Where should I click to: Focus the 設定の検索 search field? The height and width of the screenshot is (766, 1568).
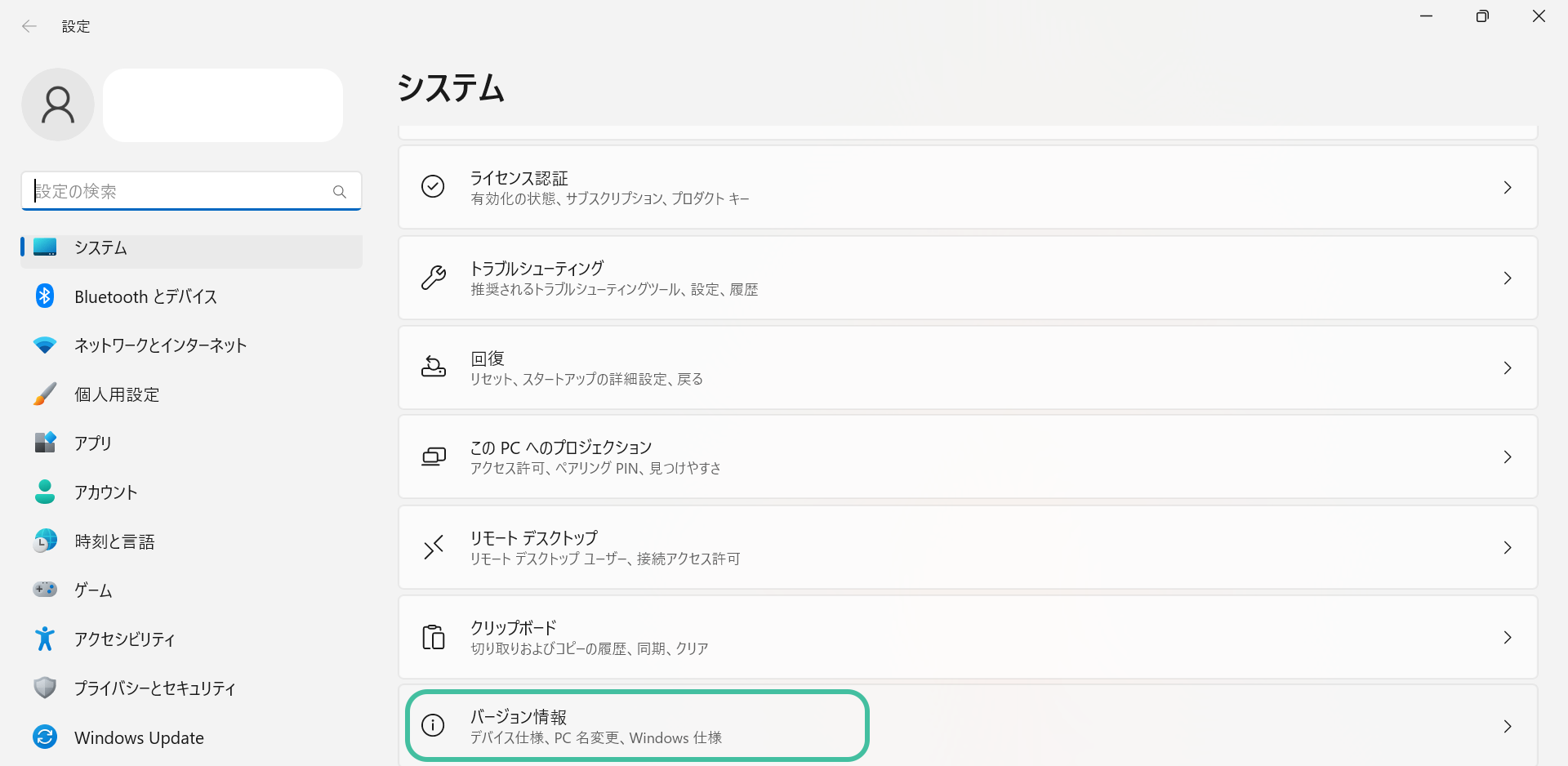point(180,192)
